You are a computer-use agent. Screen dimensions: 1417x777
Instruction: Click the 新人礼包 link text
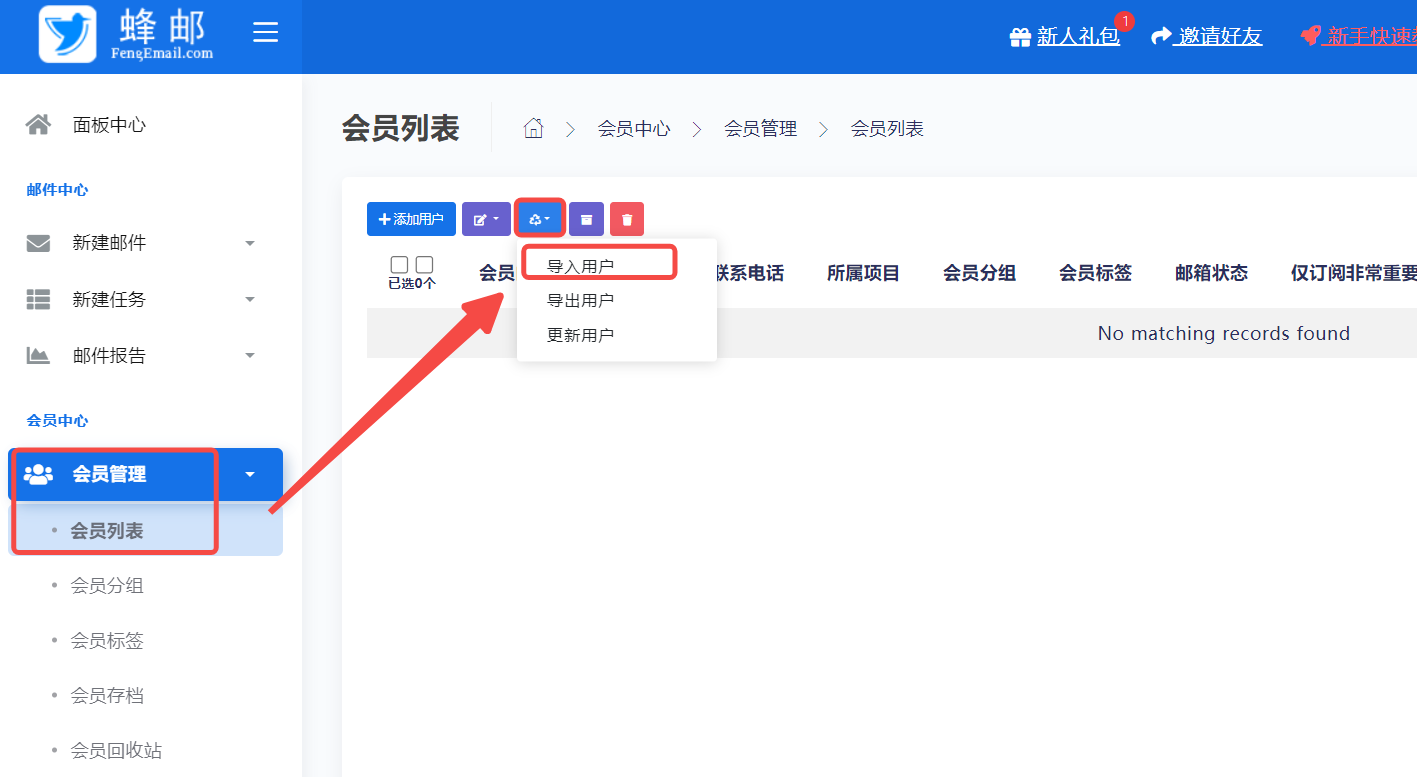(x=1078, y=36)
